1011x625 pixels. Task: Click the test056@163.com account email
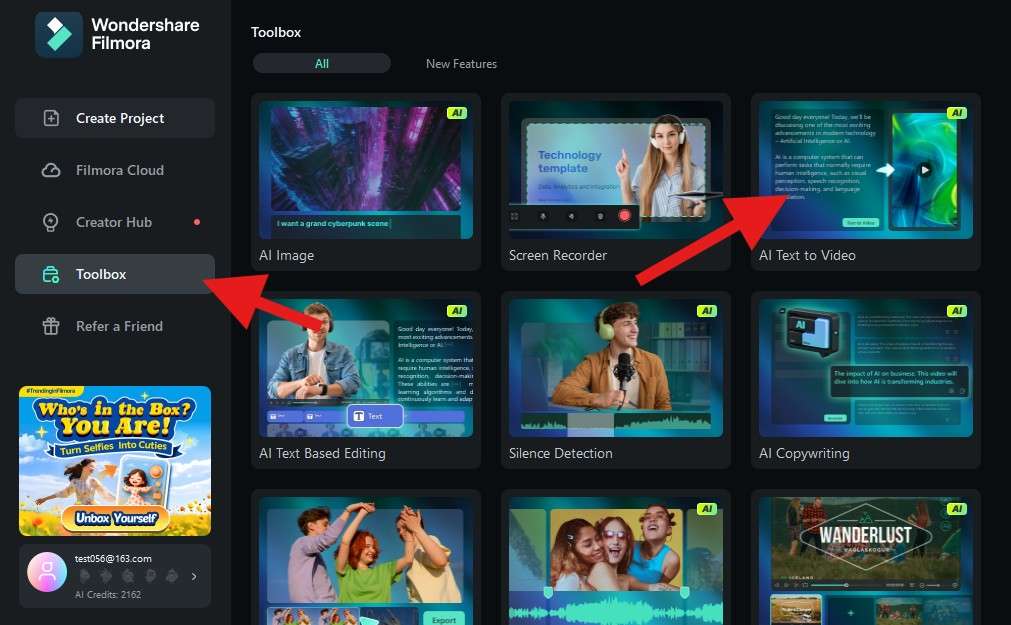pyautogui.click(x=113, y=559)
